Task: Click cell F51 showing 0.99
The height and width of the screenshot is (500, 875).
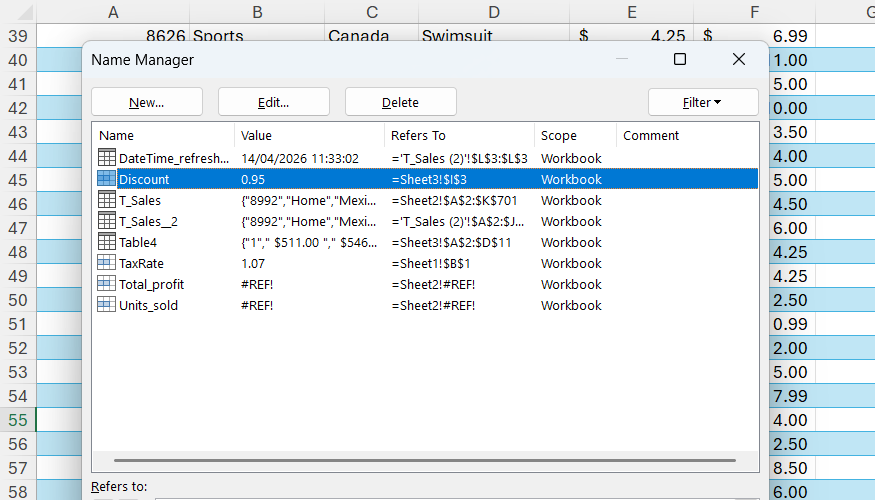Action: [791, 324]
